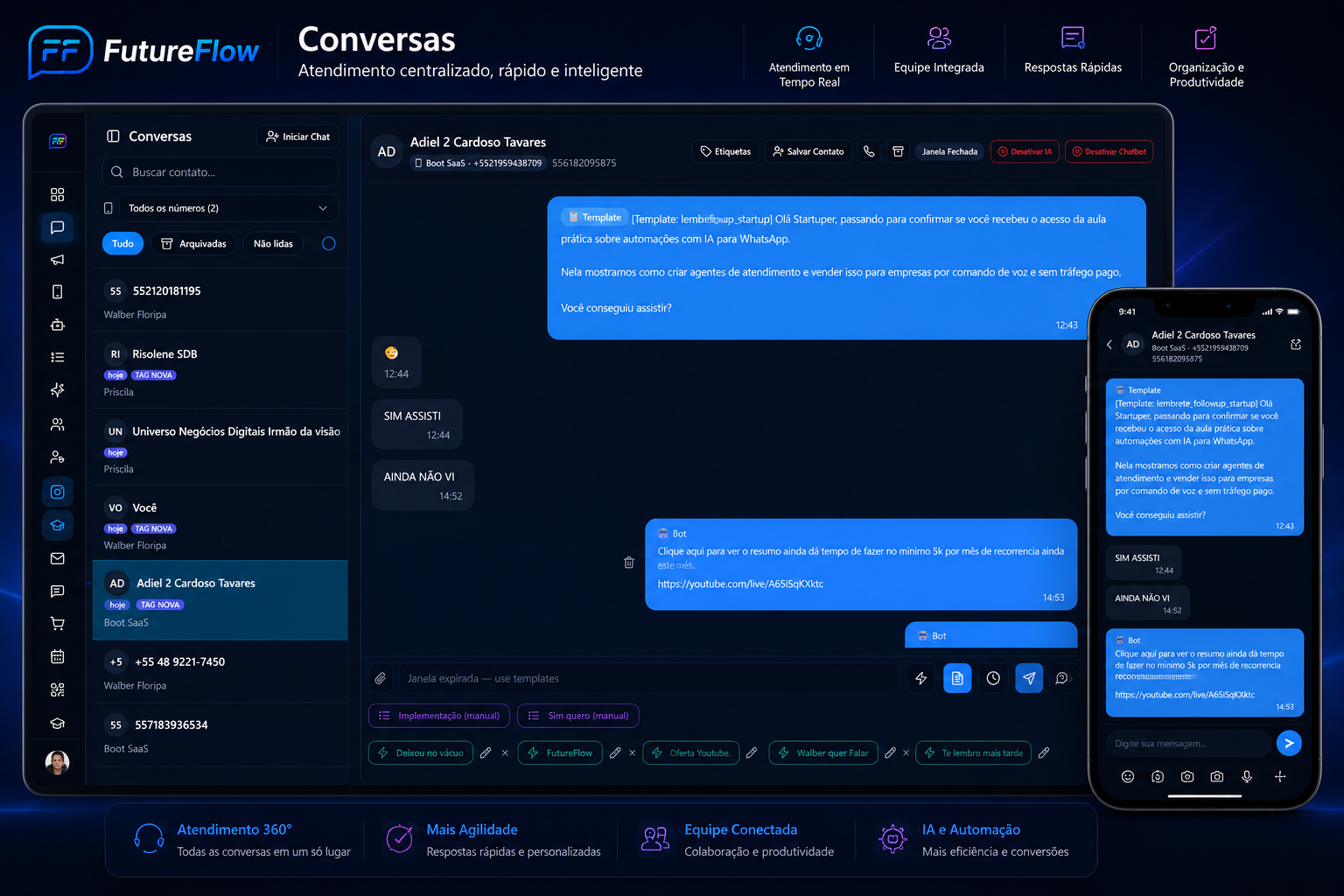Open the templates document icon
Viewport: 1344px width, 896px height.
pyautogui.click(x=957, y=678)
